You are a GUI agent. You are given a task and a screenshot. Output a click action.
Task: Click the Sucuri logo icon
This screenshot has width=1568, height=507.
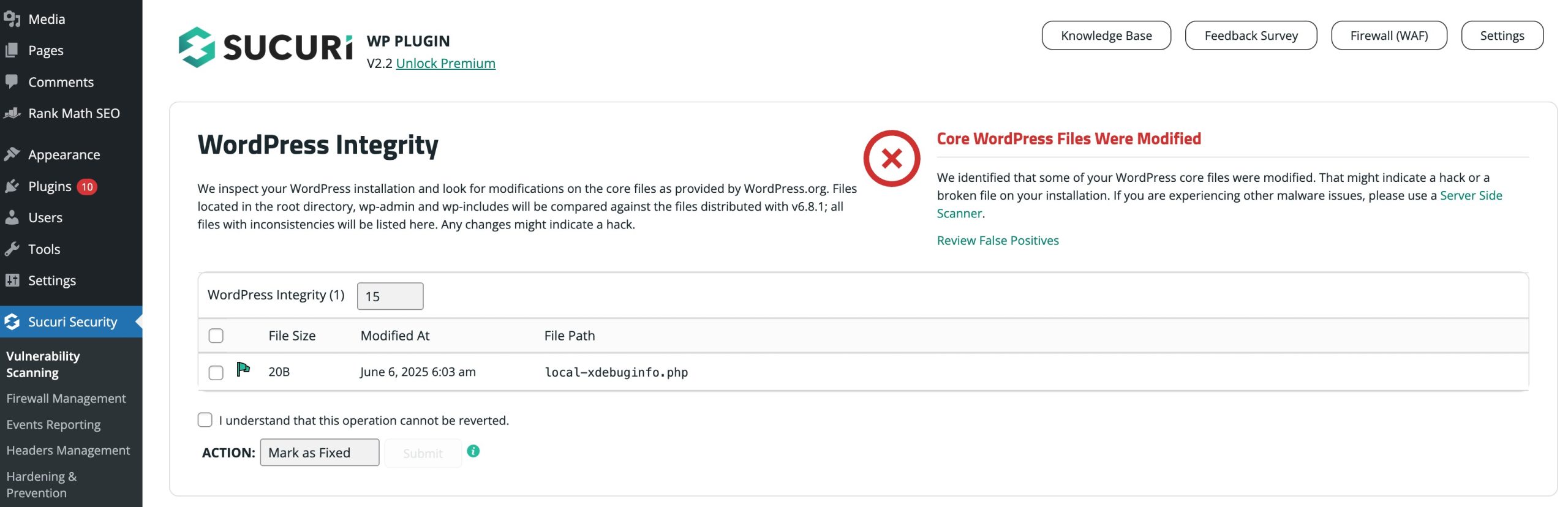[x=197, y=47]
